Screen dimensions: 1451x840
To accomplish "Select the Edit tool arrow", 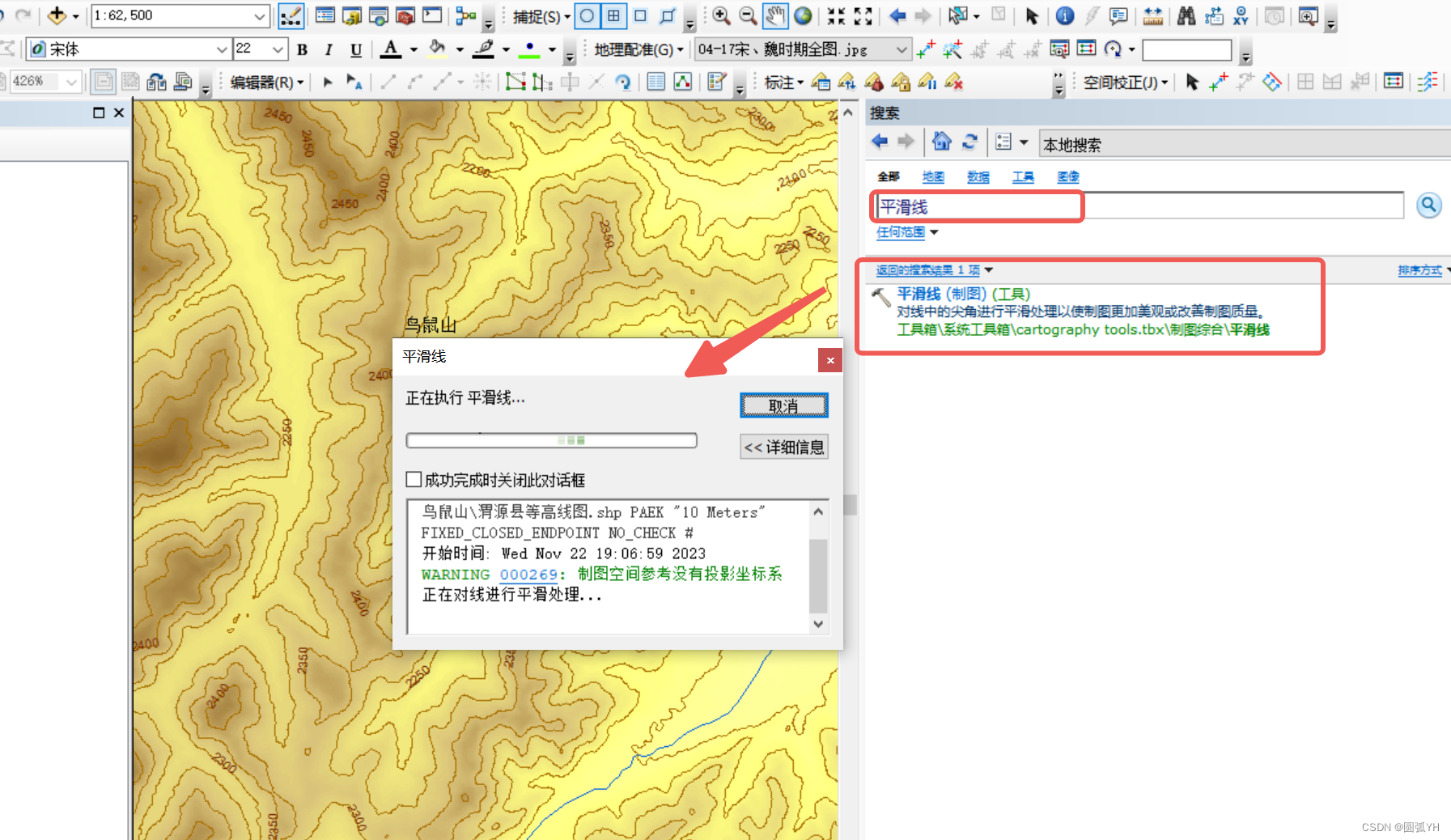I will (x=328, y=82).
